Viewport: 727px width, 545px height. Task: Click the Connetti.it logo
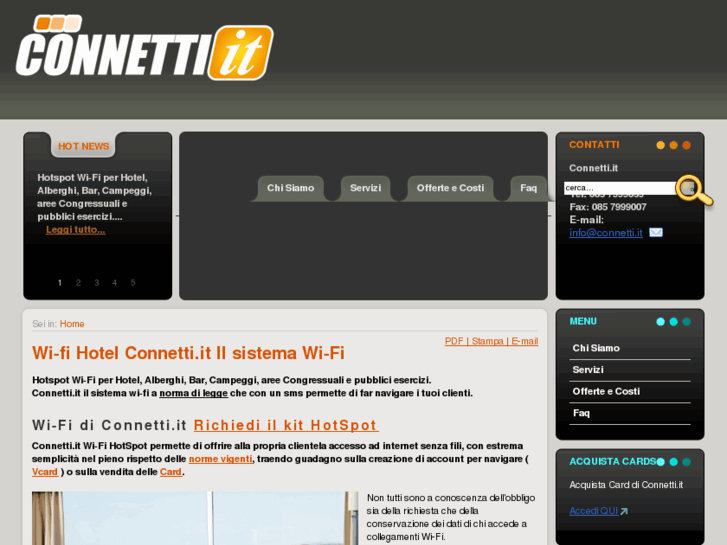(x=145, y=48)
